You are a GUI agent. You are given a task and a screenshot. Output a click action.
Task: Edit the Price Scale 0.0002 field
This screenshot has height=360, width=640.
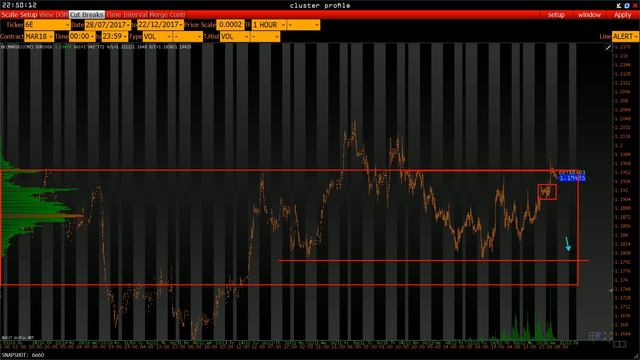pos(230,25)
